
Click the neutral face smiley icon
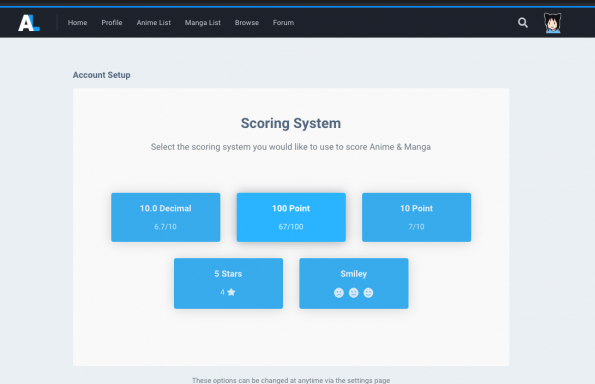(x=354, y=293)
